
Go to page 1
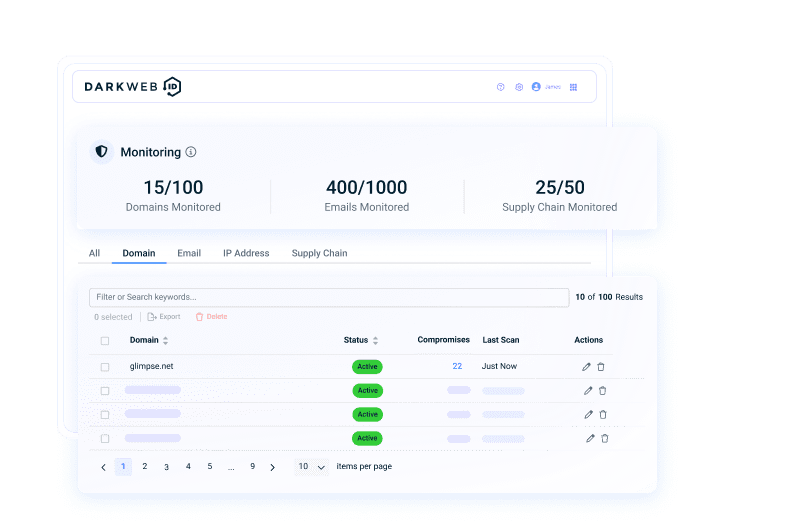(x=123, y=466)
